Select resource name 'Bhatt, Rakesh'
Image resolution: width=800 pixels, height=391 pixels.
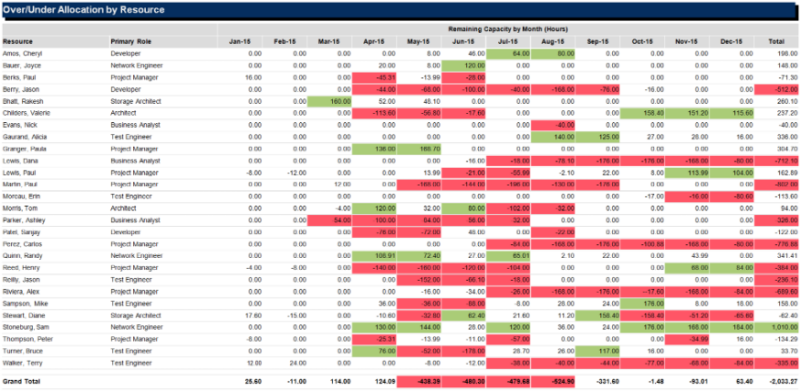[22, 102]
